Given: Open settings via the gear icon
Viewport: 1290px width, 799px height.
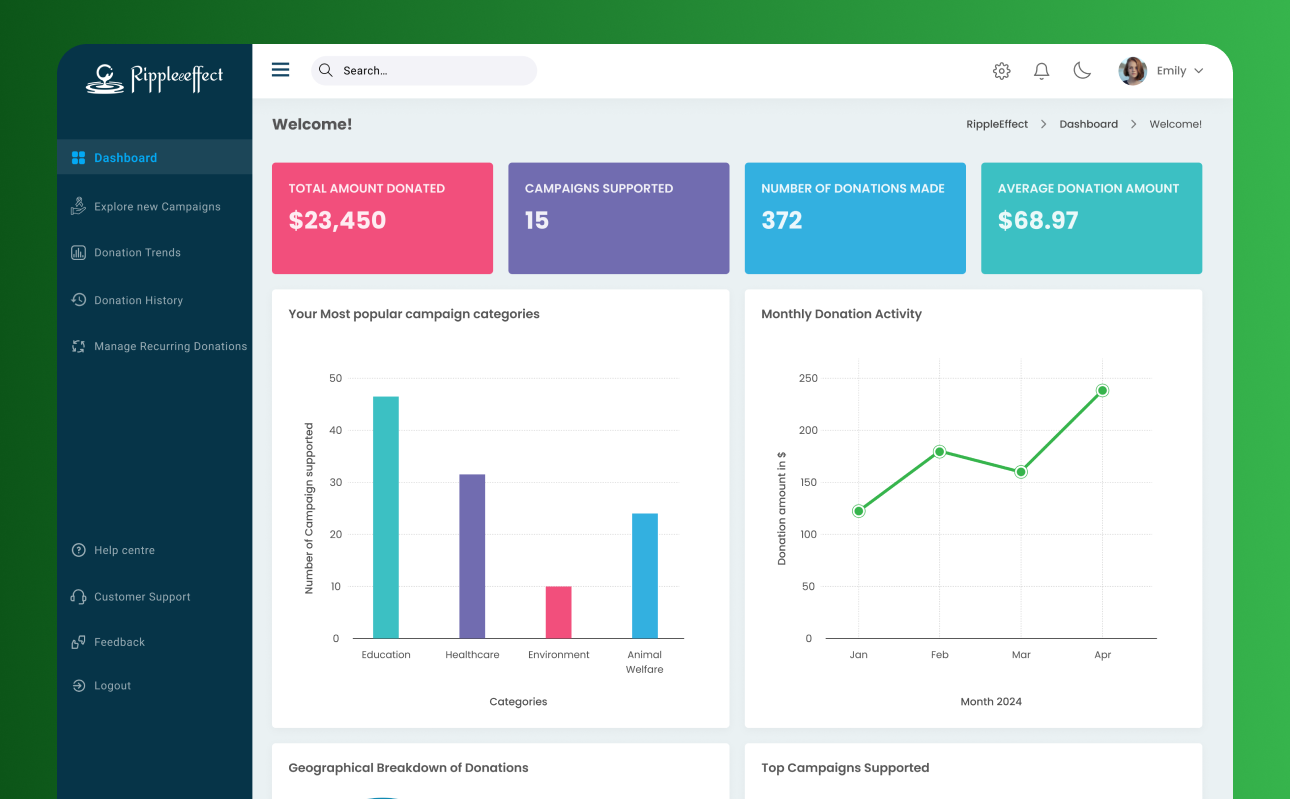Looking at the screenshot, I should coord(1001,71).
